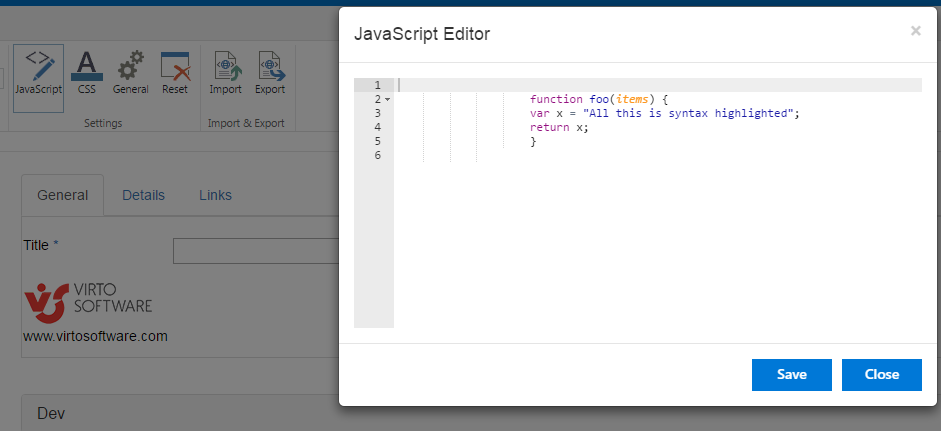Click the closing brace on line 5
The image size is (941, 431).
click(x=533, y=142)
